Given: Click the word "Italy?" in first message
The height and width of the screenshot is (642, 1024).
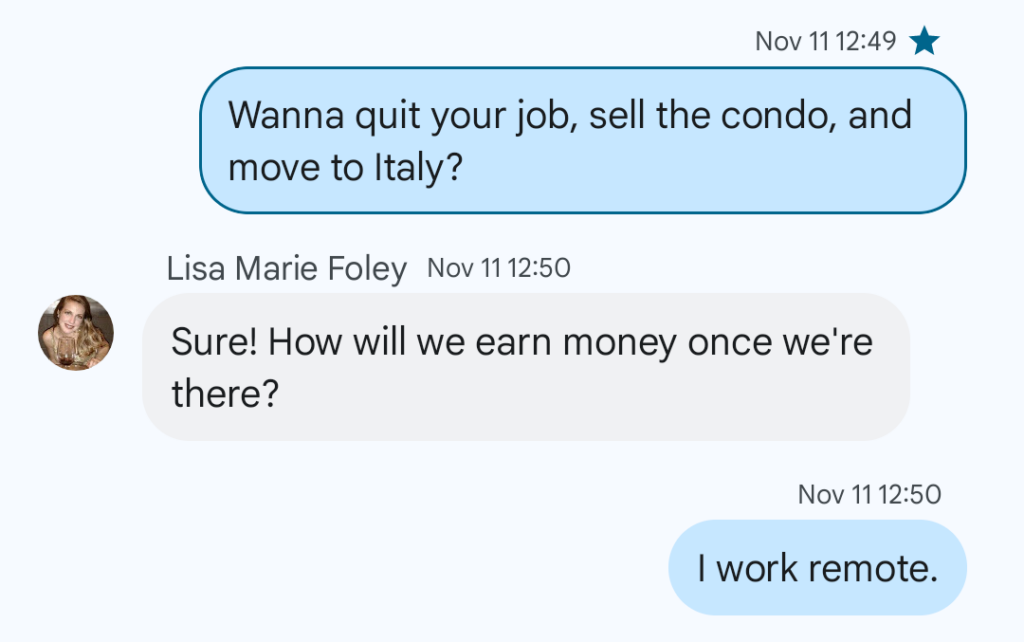Looking at the screenshot, I should pyautogui.click(x=419, y=167).
